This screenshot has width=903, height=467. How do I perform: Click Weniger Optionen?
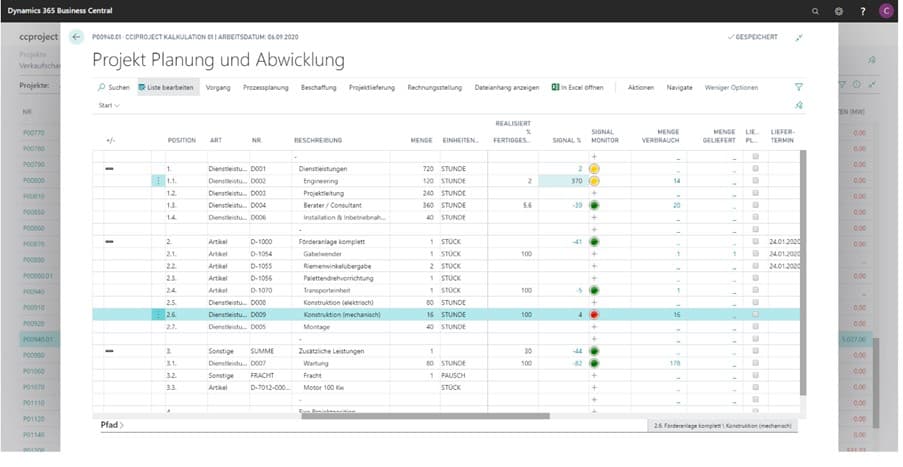point(730,88)
